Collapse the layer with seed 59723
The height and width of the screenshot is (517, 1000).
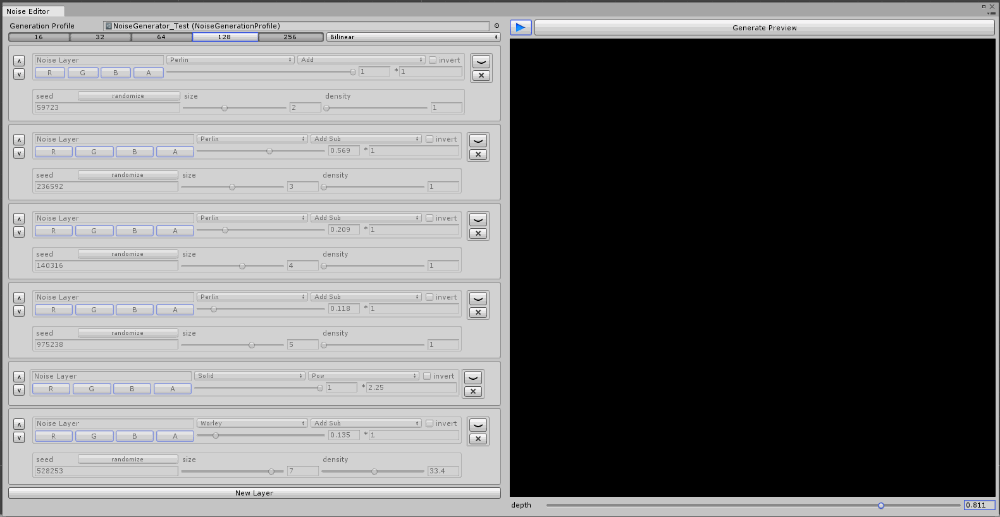point(482,61)
